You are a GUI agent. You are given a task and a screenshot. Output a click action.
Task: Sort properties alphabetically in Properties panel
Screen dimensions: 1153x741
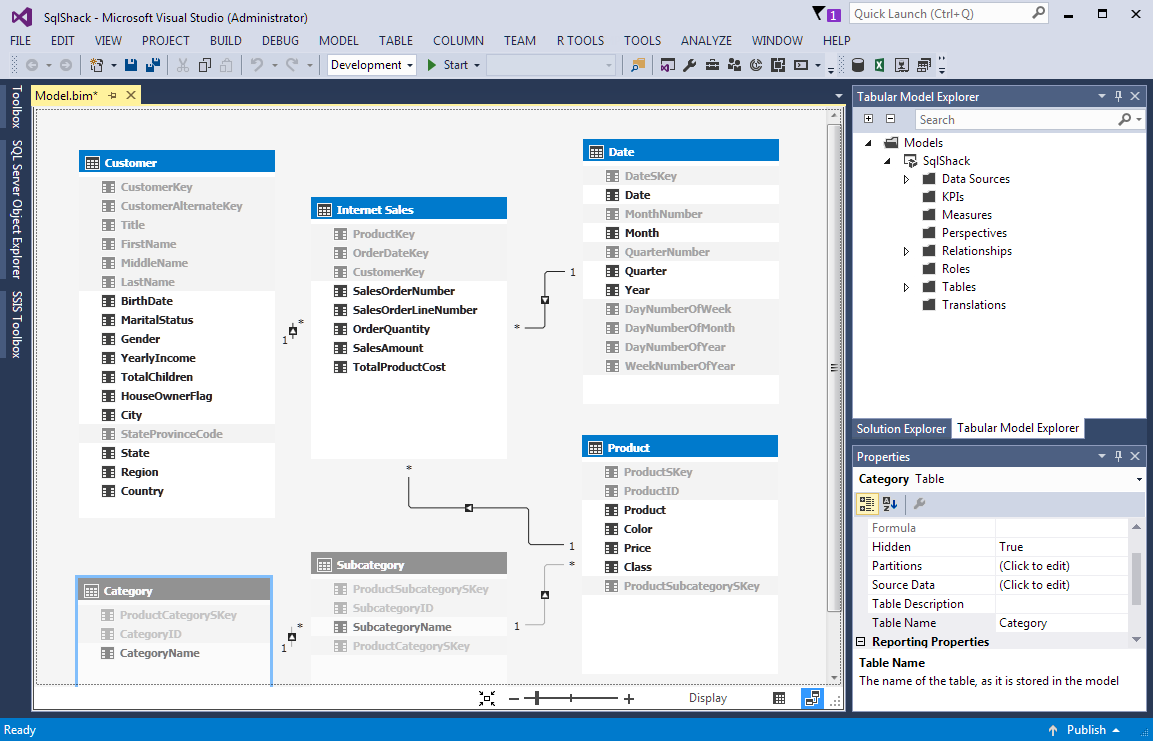[890, 504]
